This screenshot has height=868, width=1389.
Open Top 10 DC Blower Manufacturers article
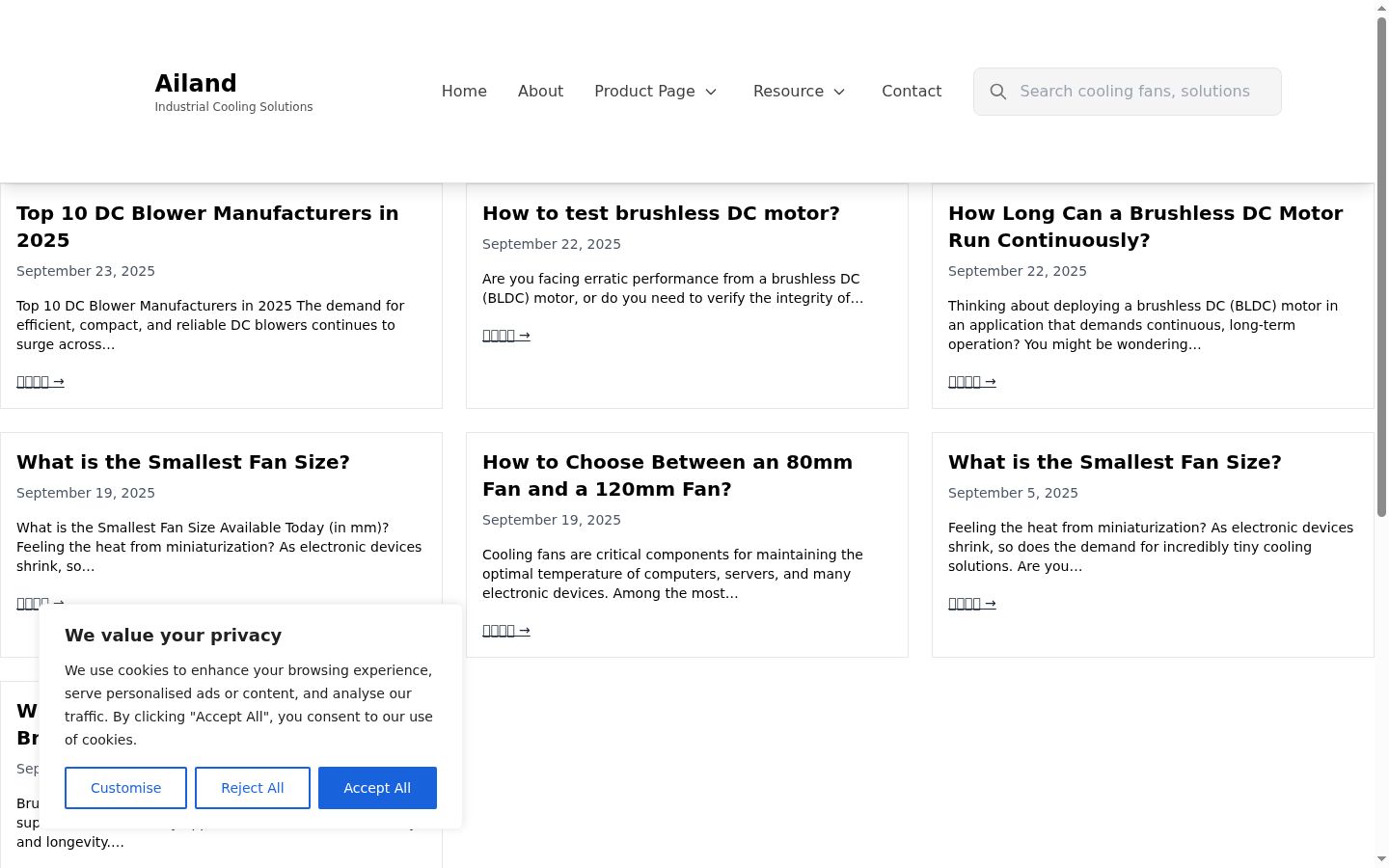[207, 227]
